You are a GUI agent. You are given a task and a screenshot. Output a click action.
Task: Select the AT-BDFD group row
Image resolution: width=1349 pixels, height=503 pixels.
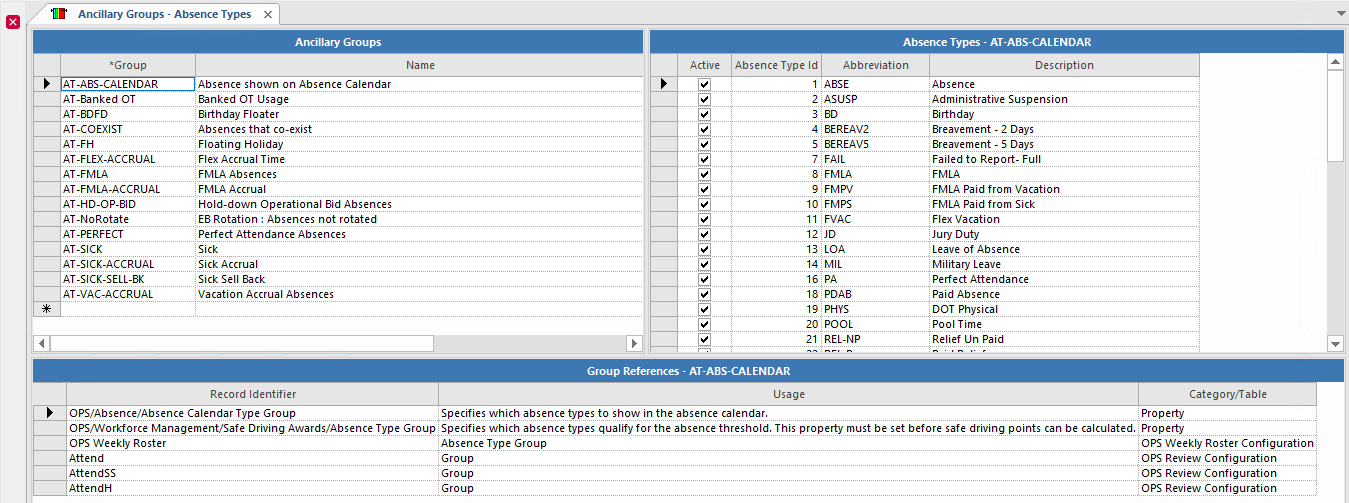click(x=128, y=114)
